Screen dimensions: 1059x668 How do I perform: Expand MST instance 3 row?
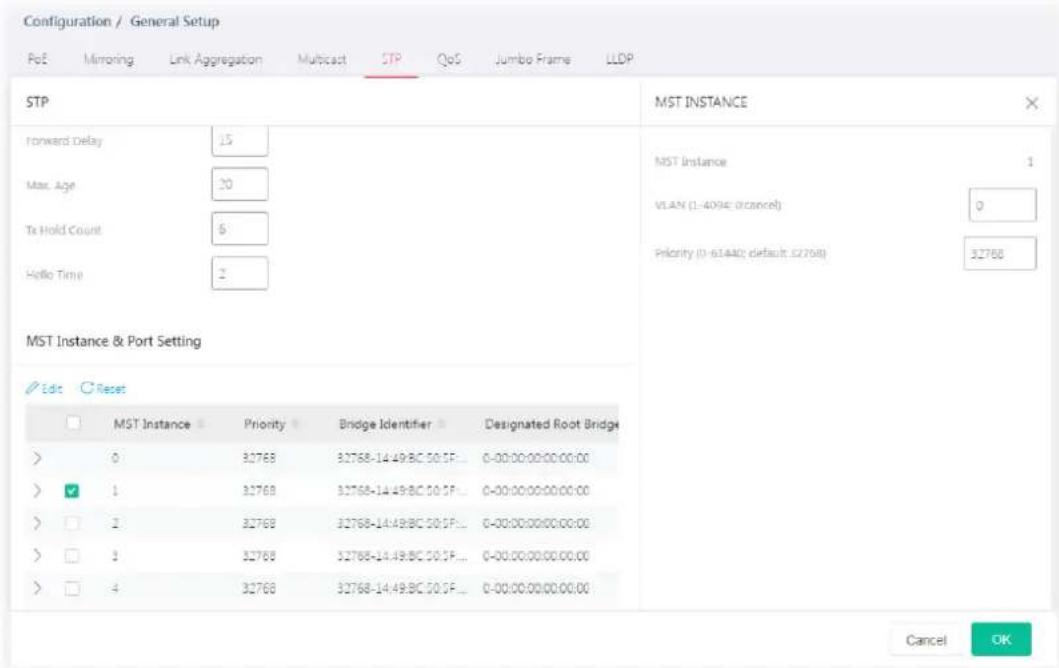coord(37,556)
